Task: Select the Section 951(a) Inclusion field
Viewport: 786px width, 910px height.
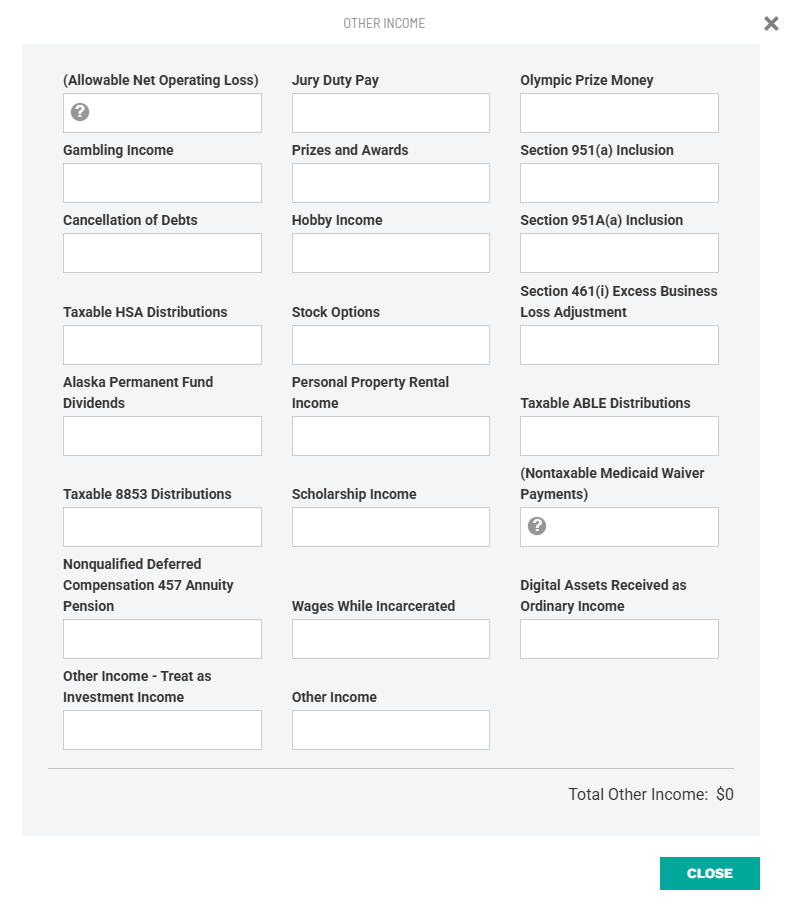Action: tap(619, 183)
